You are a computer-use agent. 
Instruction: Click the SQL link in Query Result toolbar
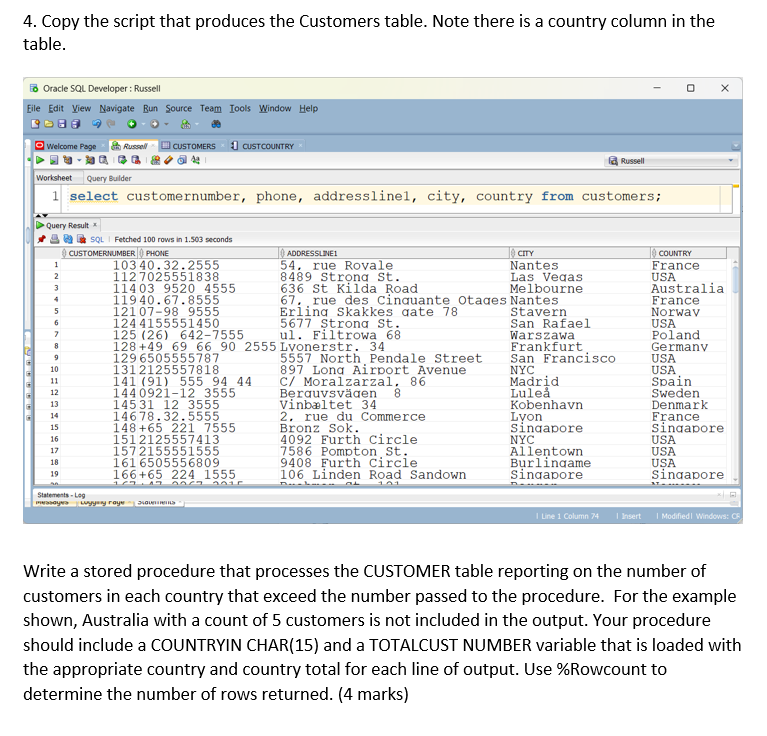click(97, 240)
